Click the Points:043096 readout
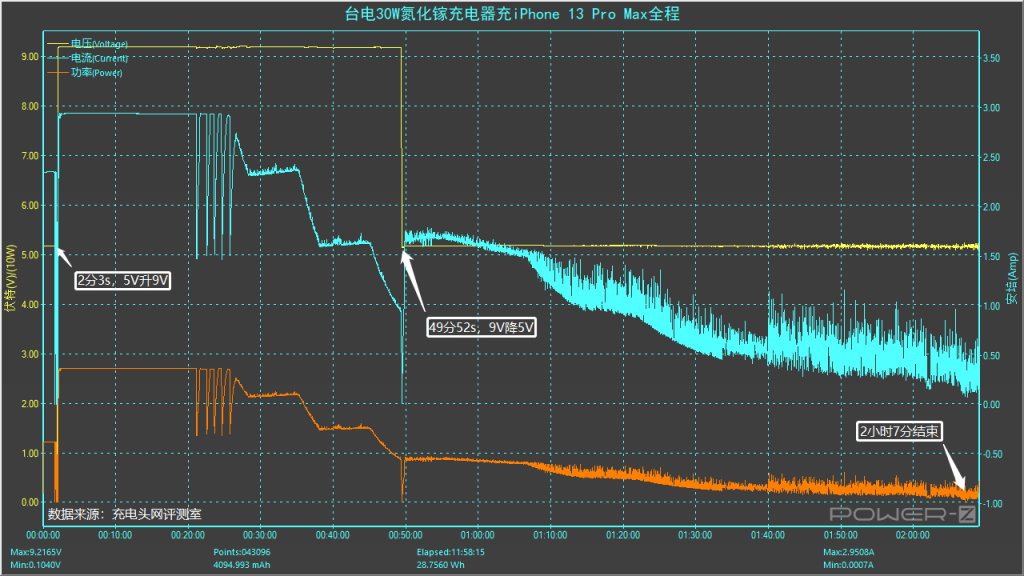Image resolution: width=1024 pixels, height=576 pixels. pyautogui.click(x=242, y=552)
